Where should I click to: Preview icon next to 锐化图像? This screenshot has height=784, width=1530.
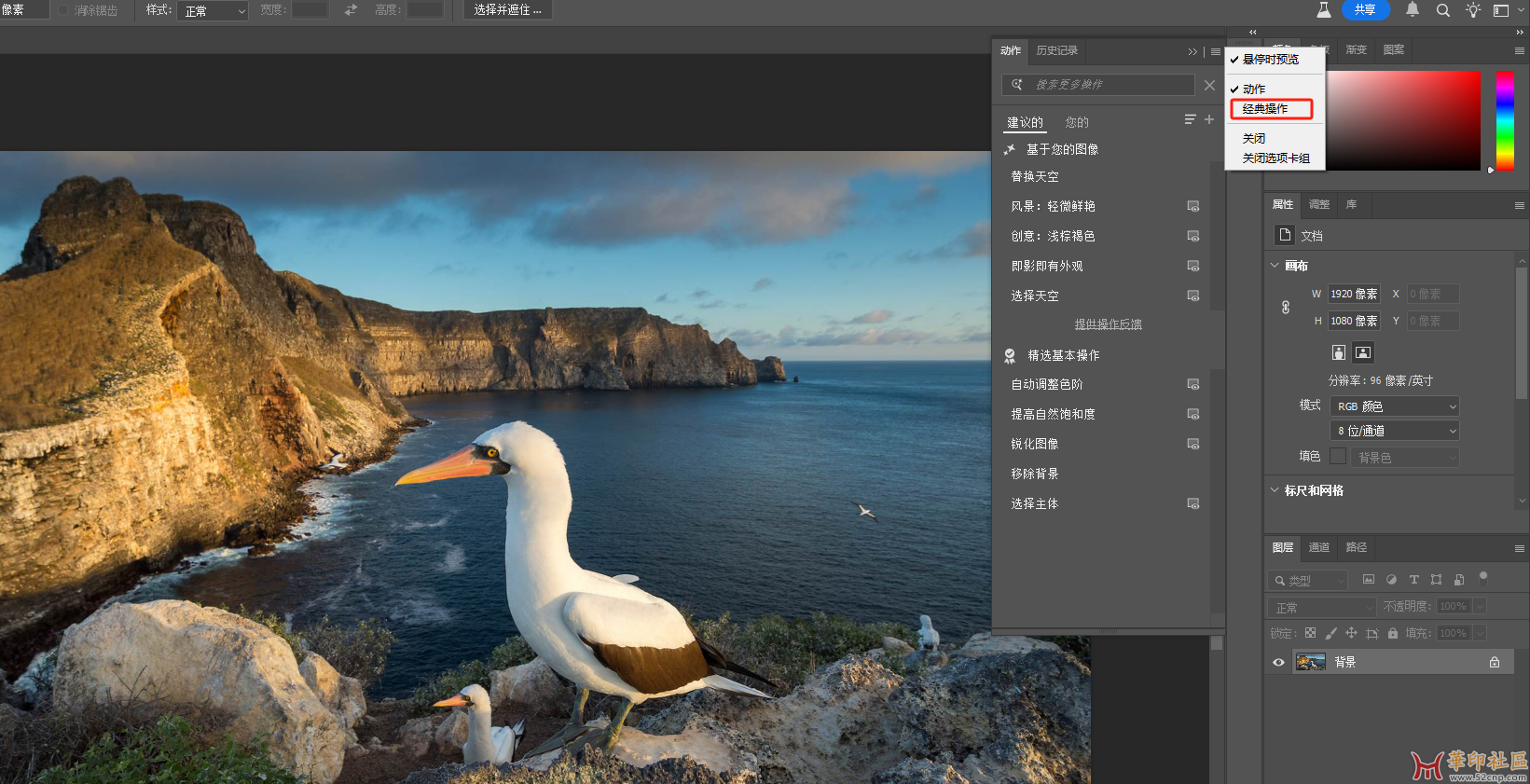tap(1192, 444)
